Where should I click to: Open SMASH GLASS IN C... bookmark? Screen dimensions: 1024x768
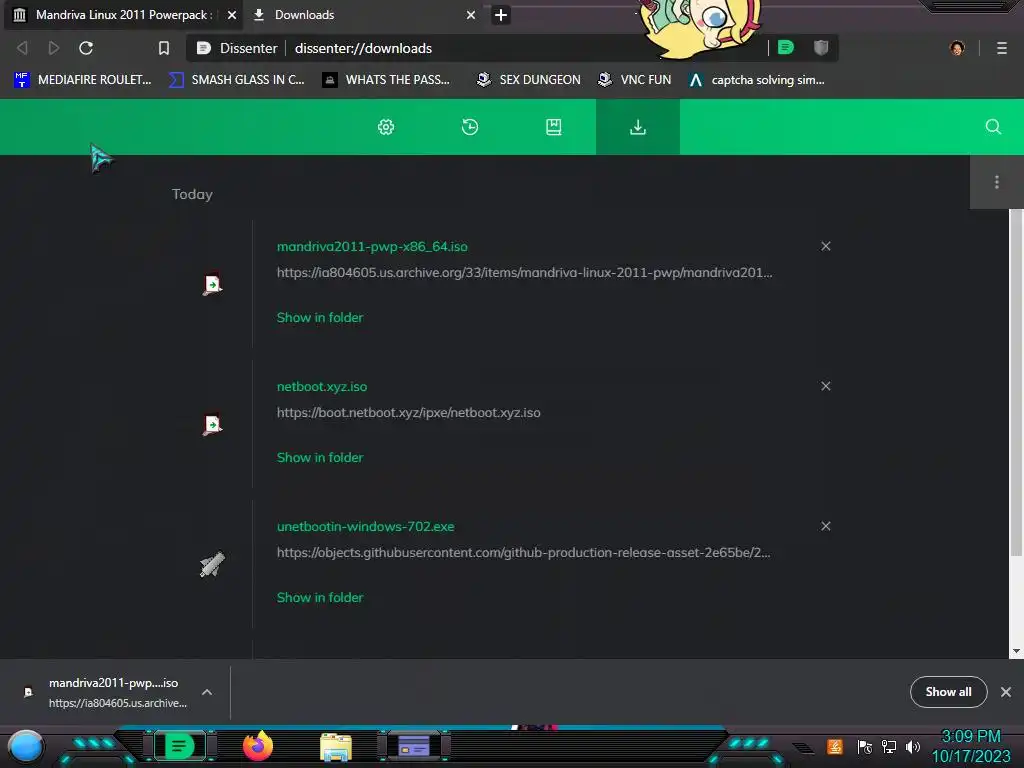(236, 80)
